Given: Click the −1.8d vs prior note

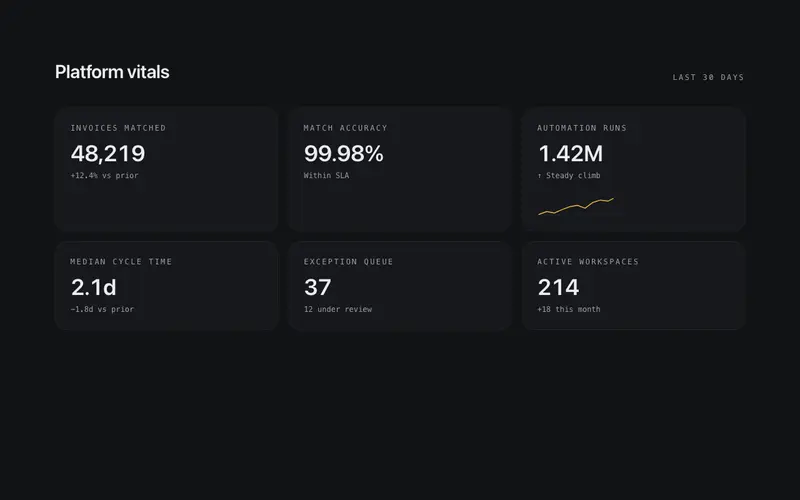Looking at the screenshot, I should [x=102, y=309].
